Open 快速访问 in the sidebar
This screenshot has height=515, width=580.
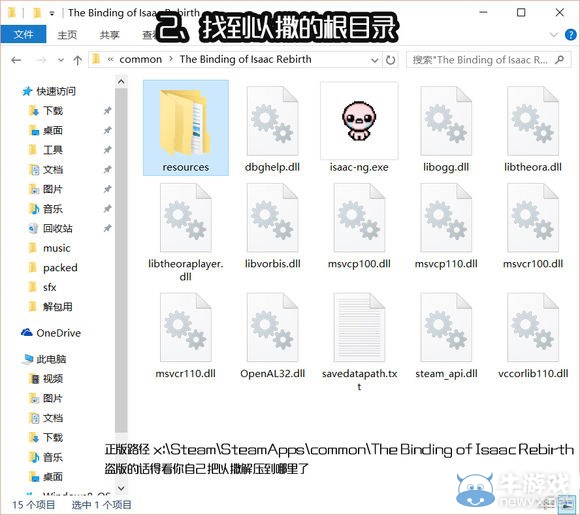[48, 91]
